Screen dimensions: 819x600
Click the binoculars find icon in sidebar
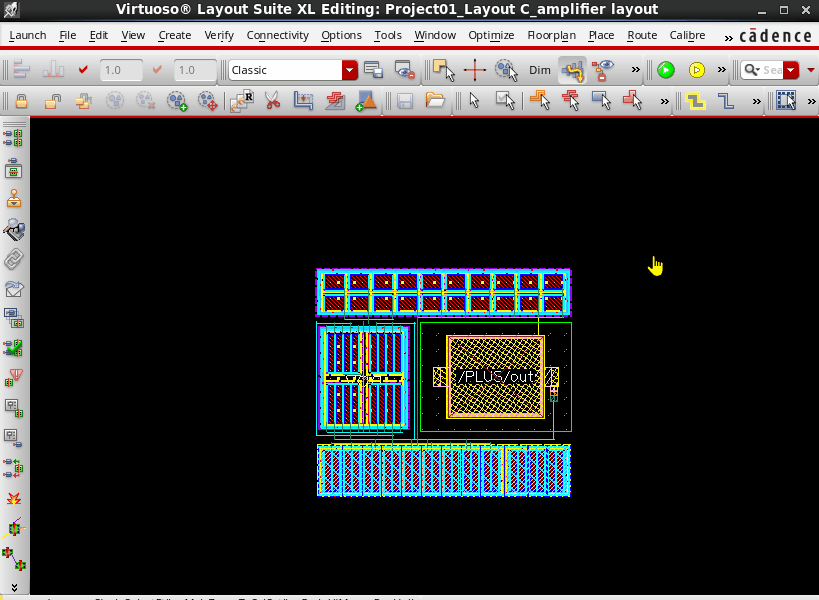click(x=14, y=229)
